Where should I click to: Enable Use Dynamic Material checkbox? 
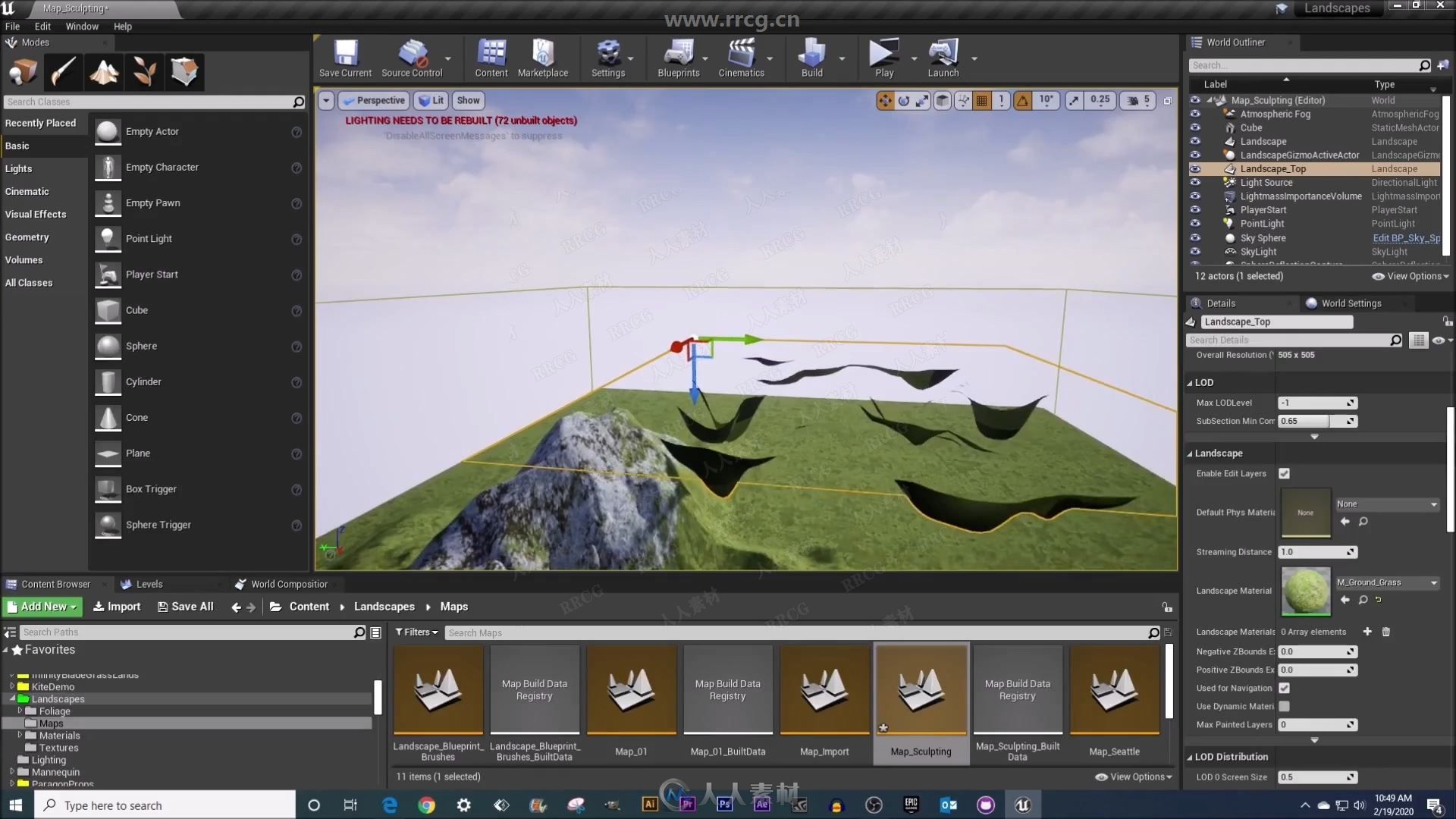[1285, 707]
